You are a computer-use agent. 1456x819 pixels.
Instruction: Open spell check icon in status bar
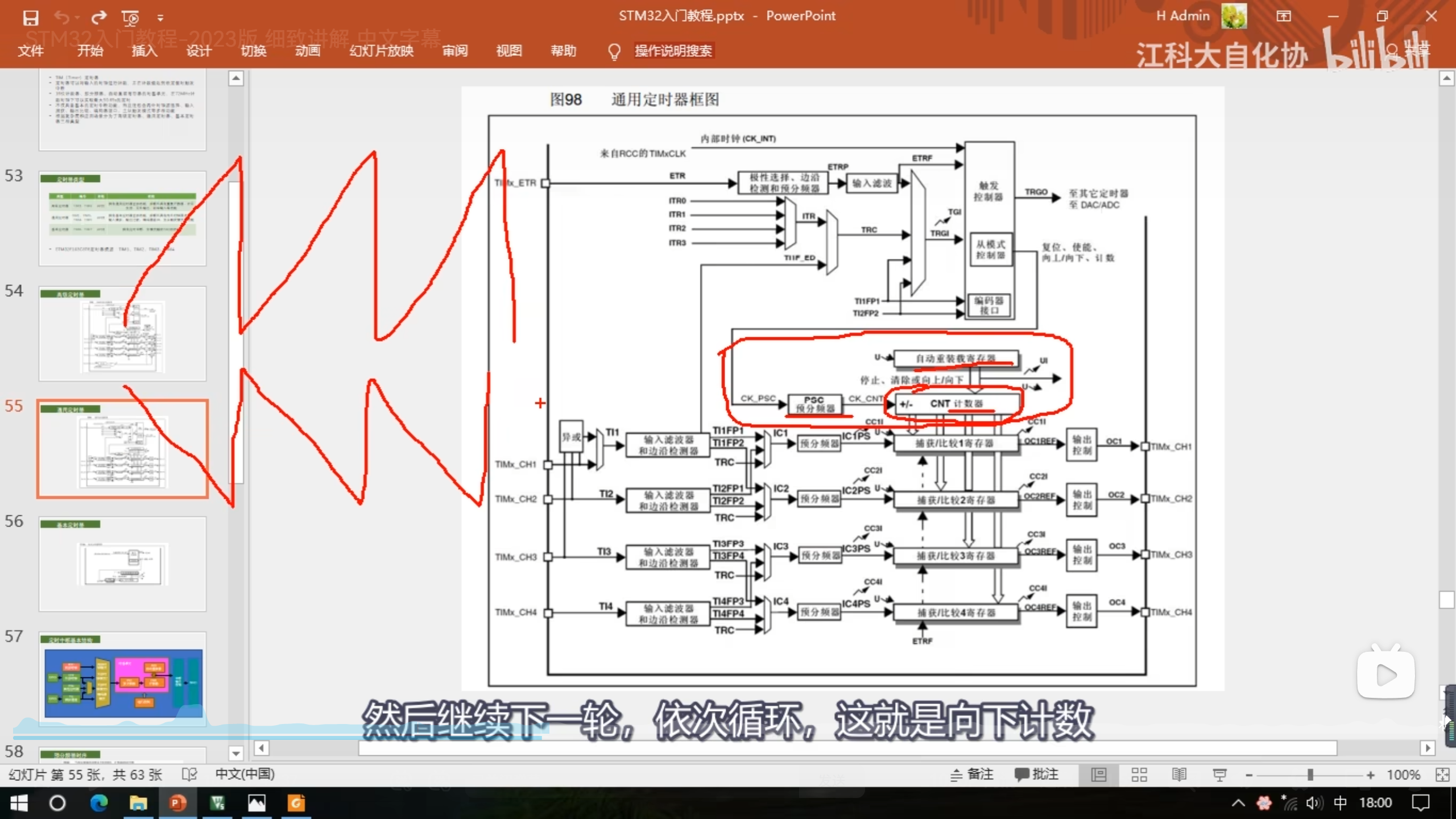[x=189, y=775]
